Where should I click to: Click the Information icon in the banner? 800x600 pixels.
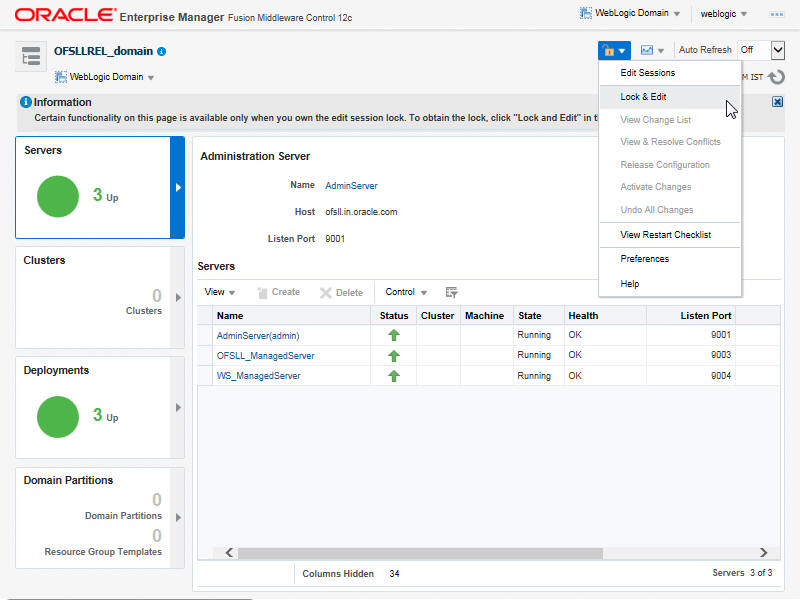click(26, 102)
